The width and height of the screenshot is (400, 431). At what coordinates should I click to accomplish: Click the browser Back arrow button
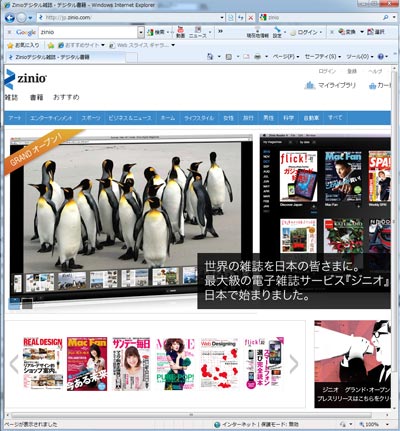pyautogui.click(x=10, y=18)
